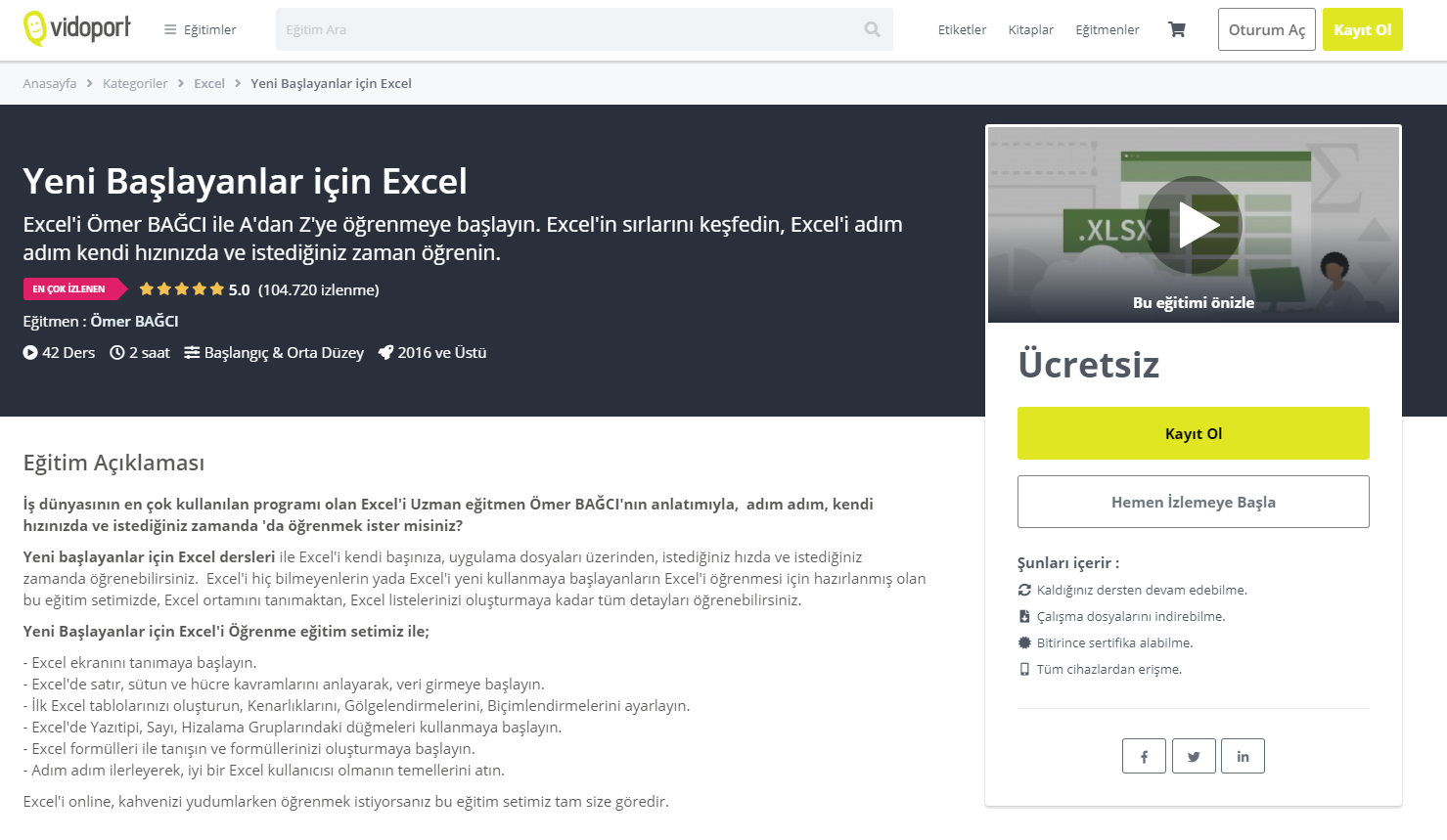Click the certificate icon beside Bitirince sertifika alabilme
The width and height of the screenshot is (1447, 840).
(1024, 642)
